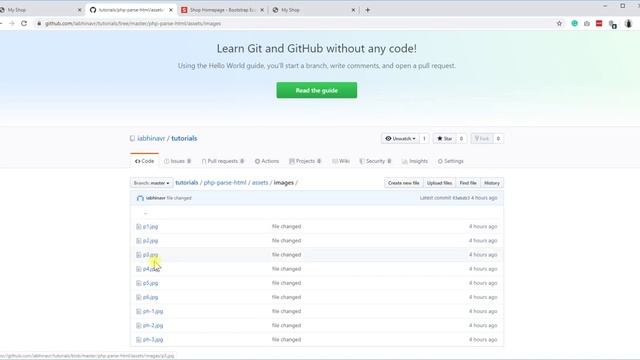
Task: Switch to the Pull requests tab
Action: (223, 161)
